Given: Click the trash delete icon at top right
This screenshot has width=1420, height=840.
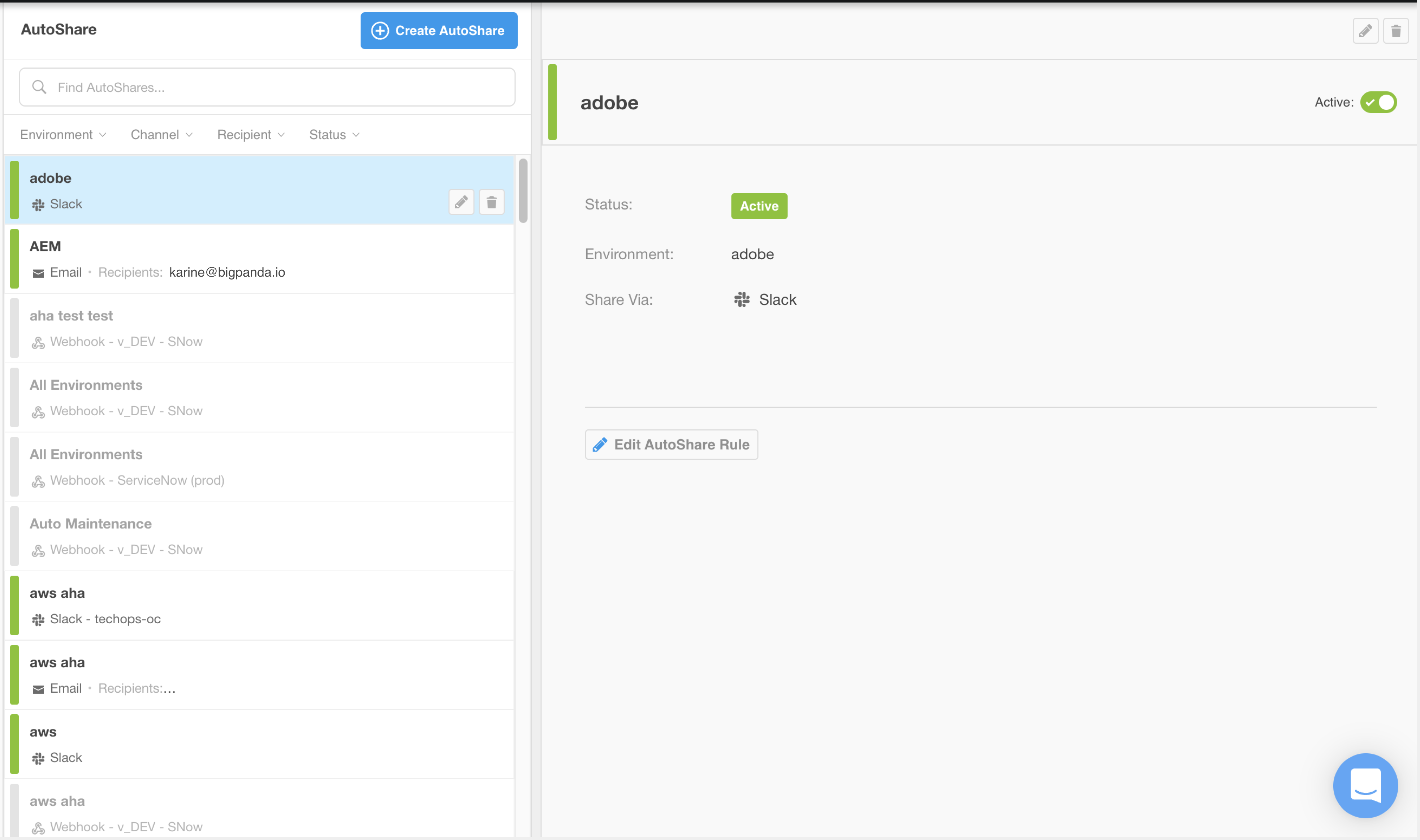Looking at the screenshot, I should point(1396,31).
